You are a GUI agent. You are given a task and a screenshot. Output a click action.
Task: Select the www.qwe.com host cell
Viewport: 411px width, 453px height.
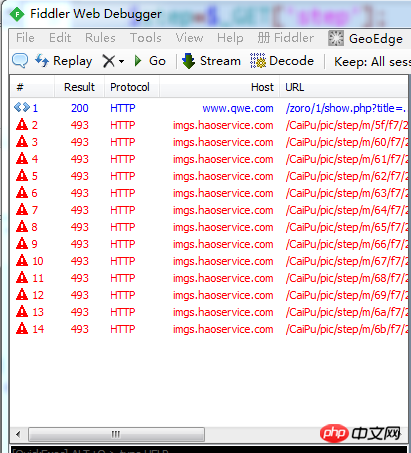tap(238, 108)
